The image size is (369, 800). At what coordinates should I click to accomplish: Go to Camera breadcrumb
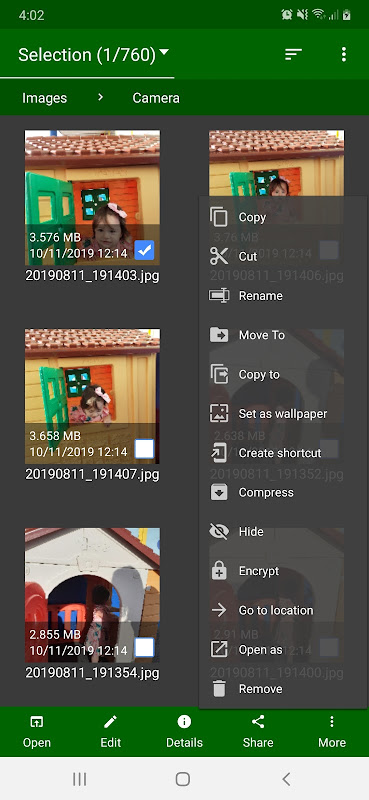(x=156, y=98)
